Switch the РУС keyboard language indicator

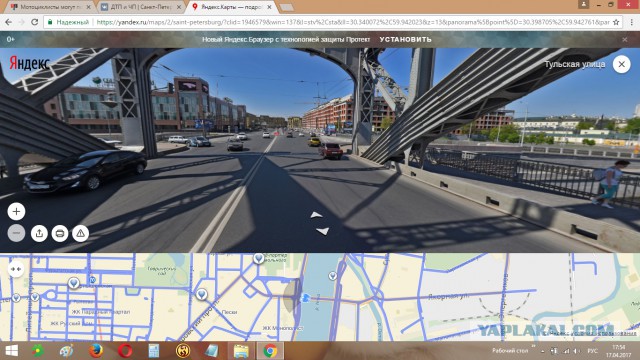592,351
